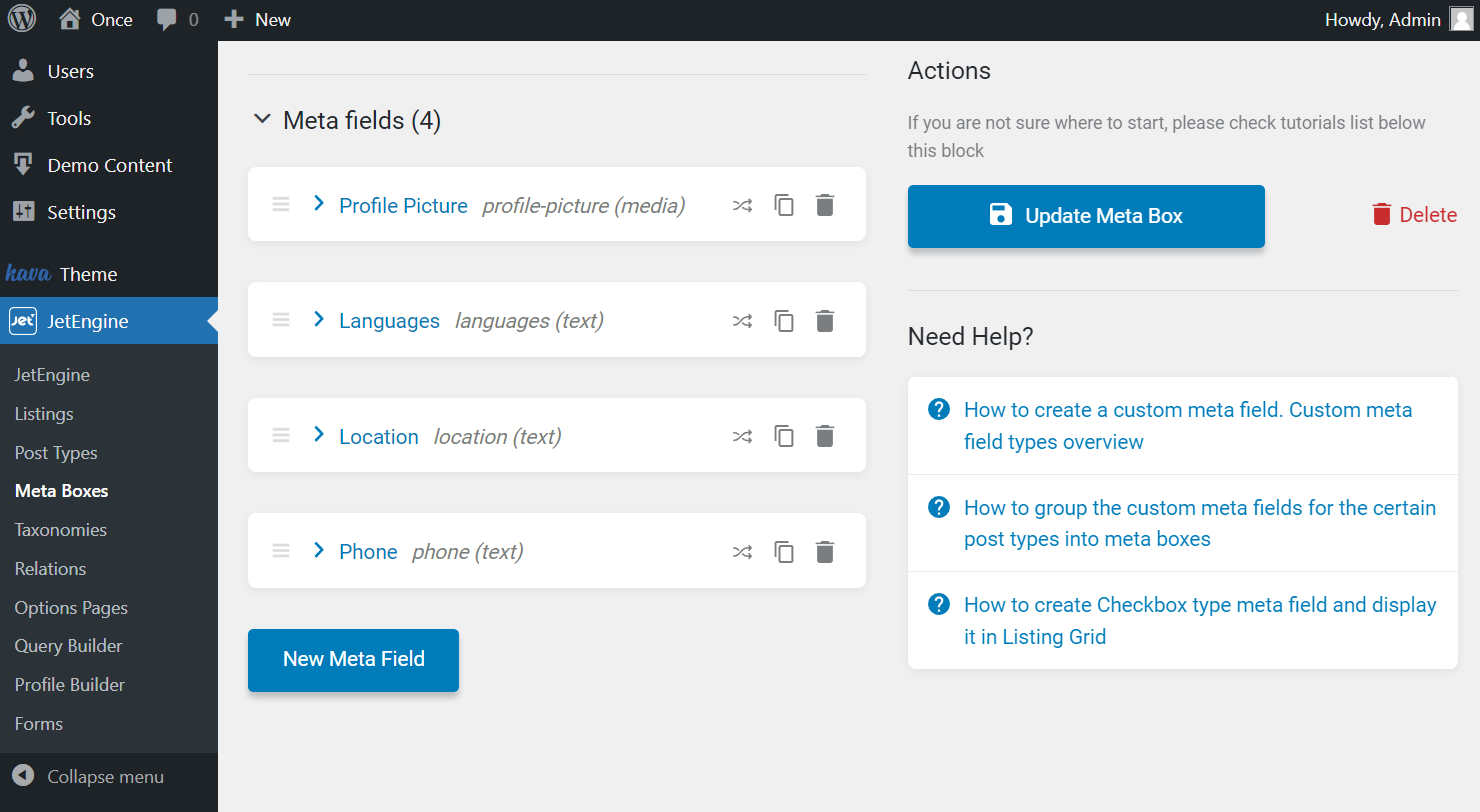Grab the Location field drag handle
Image resolution: width=1480 pixels, height=812 pixels.
point(281,435)
